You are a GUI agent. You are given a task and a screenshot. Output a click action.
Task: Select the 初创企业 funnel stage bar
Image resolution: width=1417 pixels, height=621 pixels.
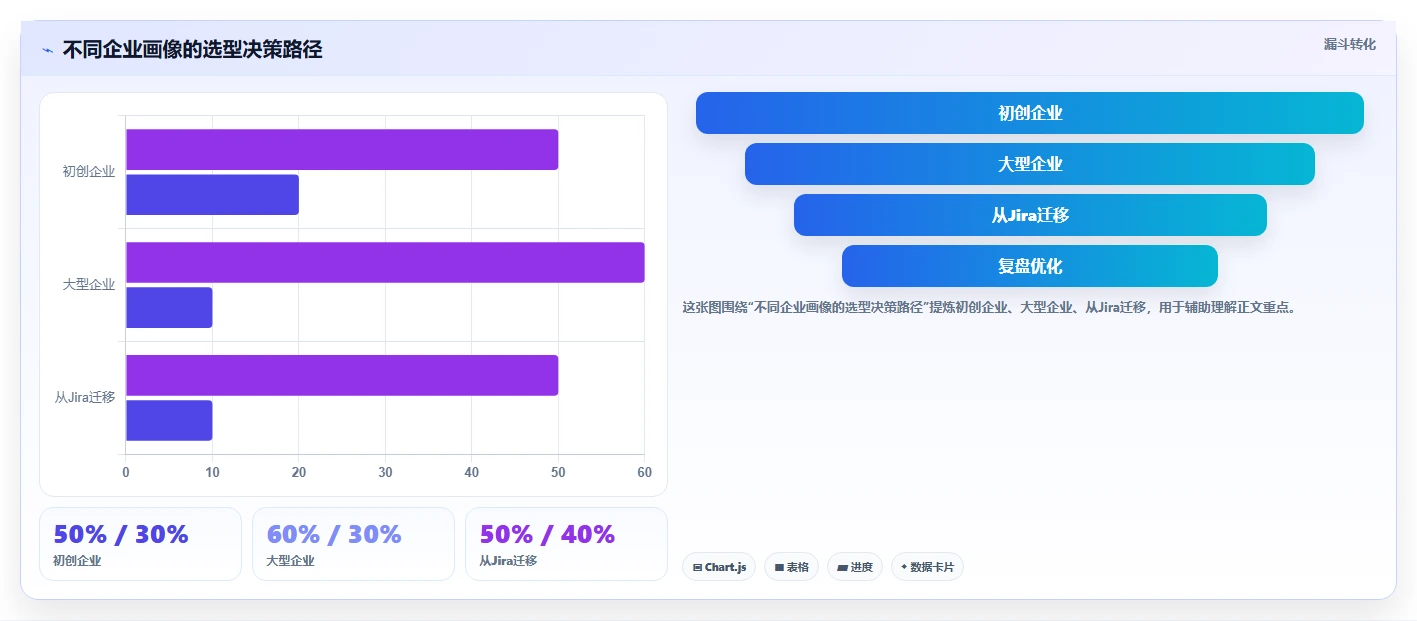point(1029,113)
